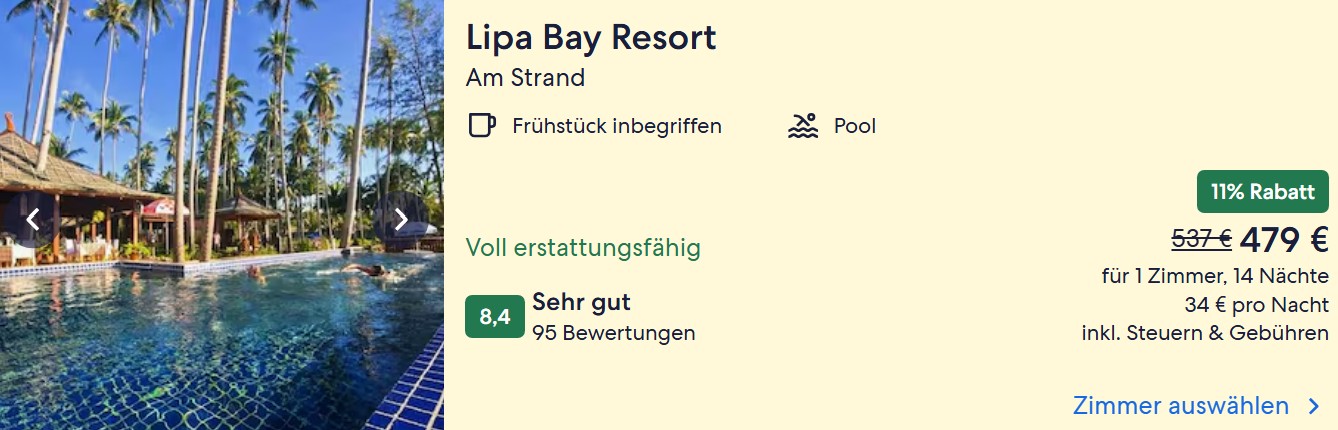Open the 95 Bewertungen reviews
The height and width of the screenshot is (430, 1338).
(613, 333)
